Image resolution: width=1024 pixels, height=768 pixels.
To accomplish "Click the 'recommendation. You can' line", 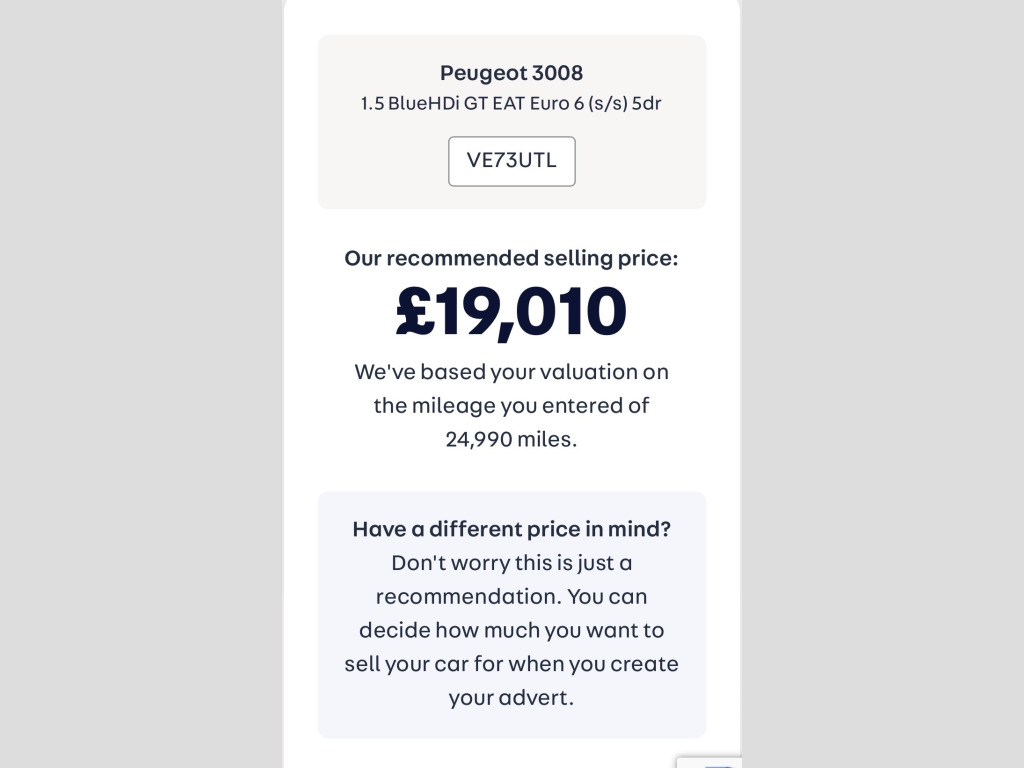I will pyautogui.click(x=511, y=597).
